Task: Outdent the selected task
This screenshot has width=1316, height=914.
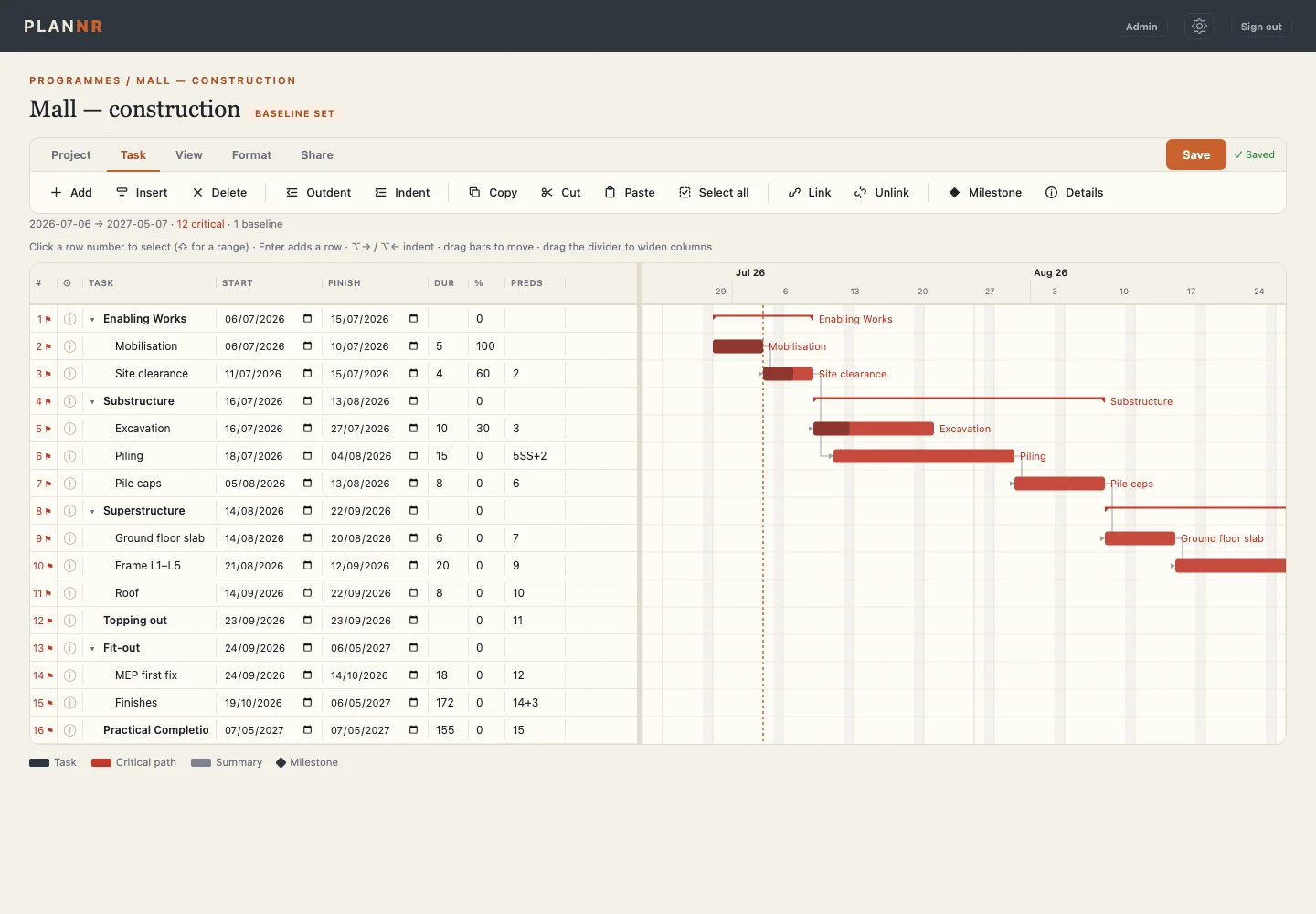Action: pos(318,193)
